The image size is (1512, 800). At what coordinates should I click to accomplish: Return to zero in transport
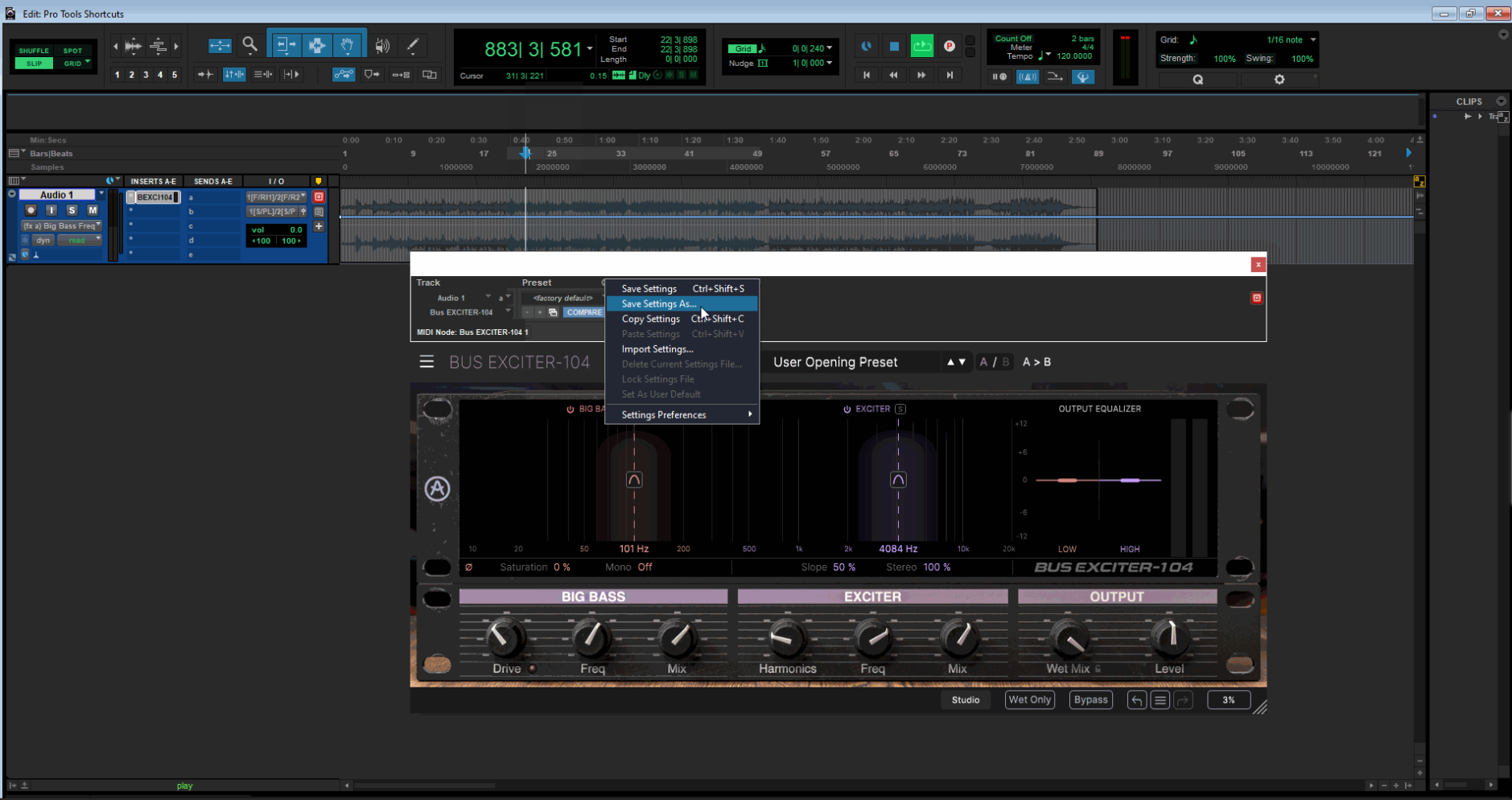click(867, 75)
